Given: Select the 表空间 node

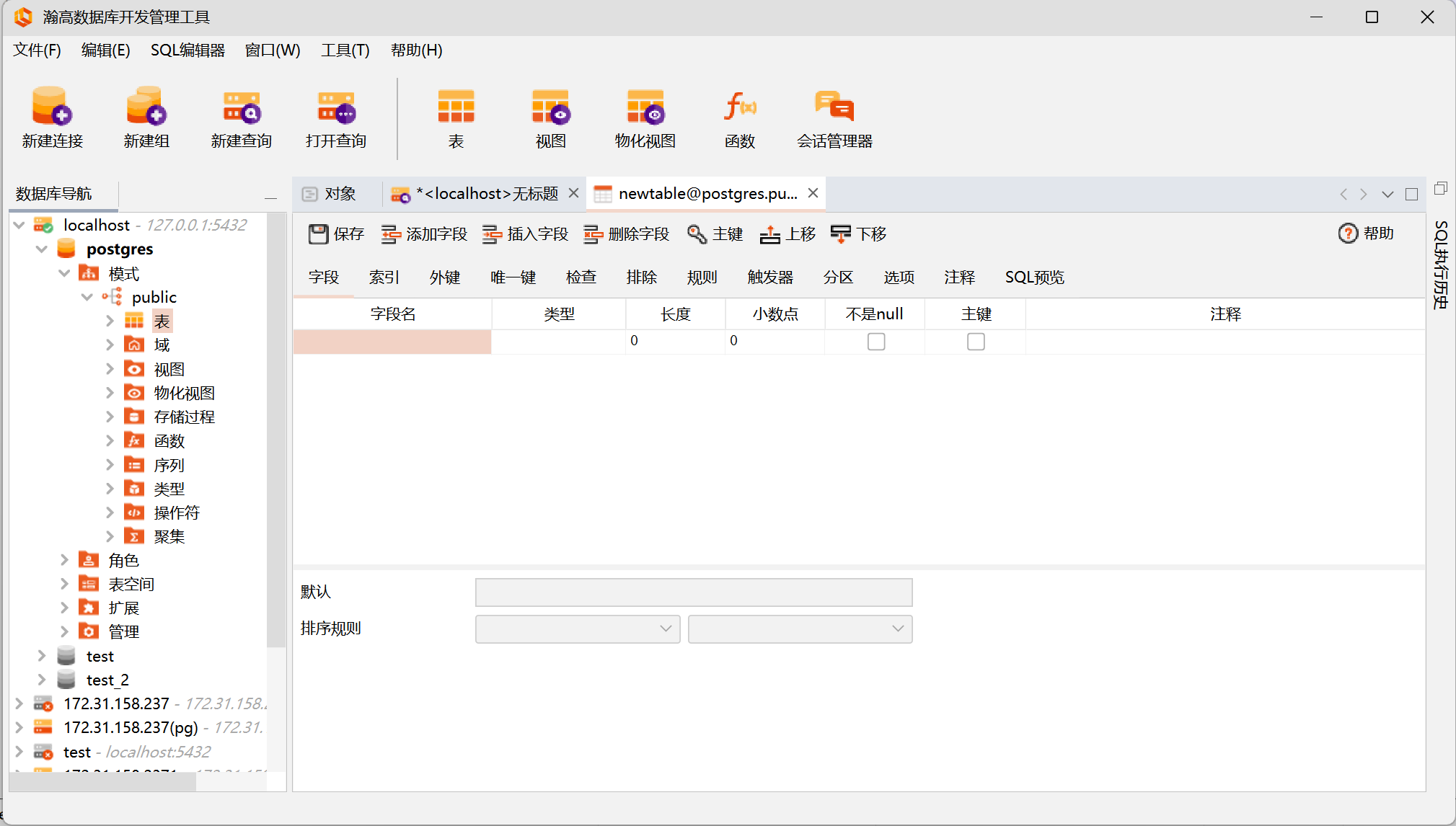Looking at the screenshot, I should click(131, 585).
